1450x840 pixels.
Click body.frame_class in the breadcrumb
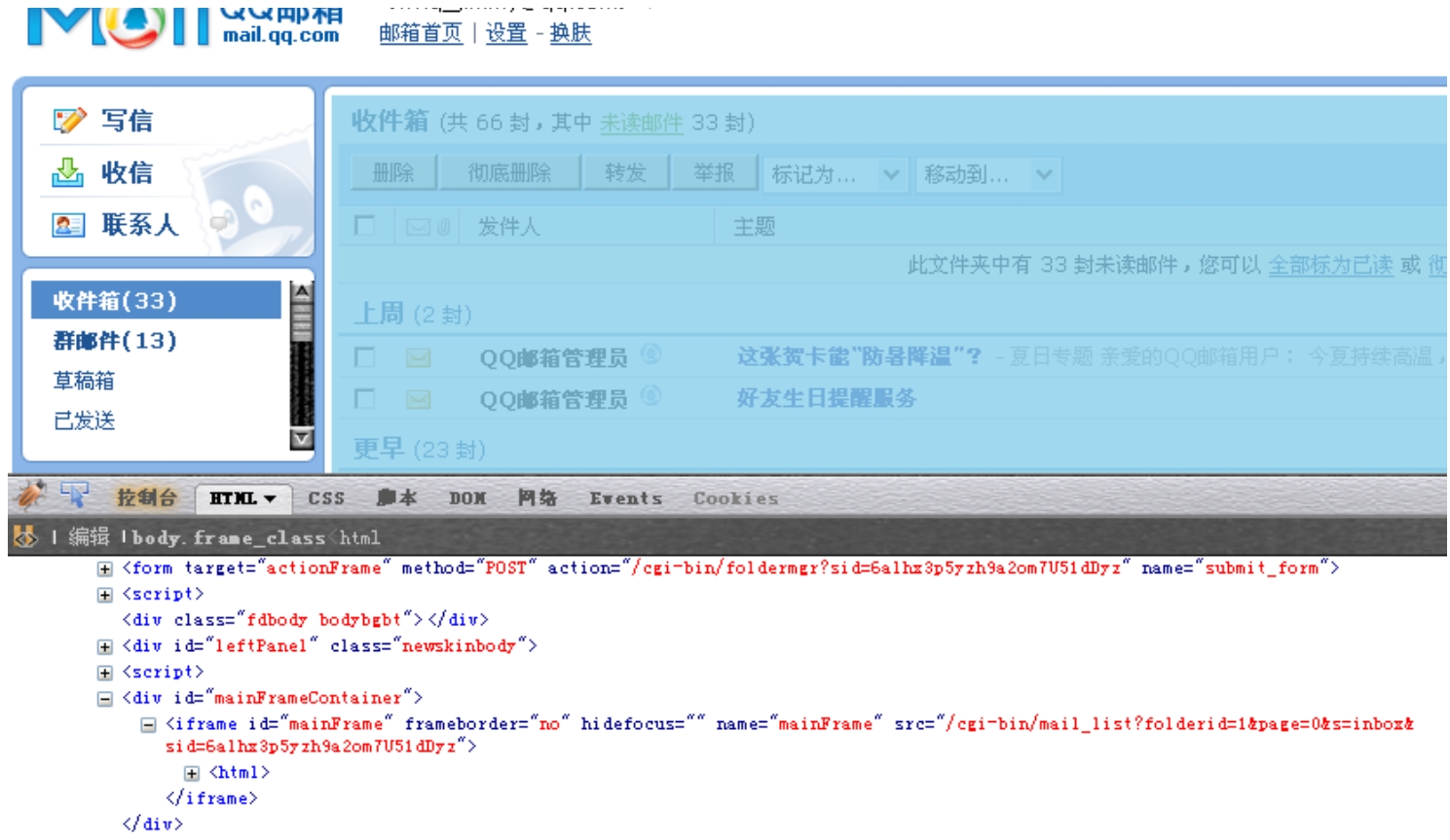(229, 537)
